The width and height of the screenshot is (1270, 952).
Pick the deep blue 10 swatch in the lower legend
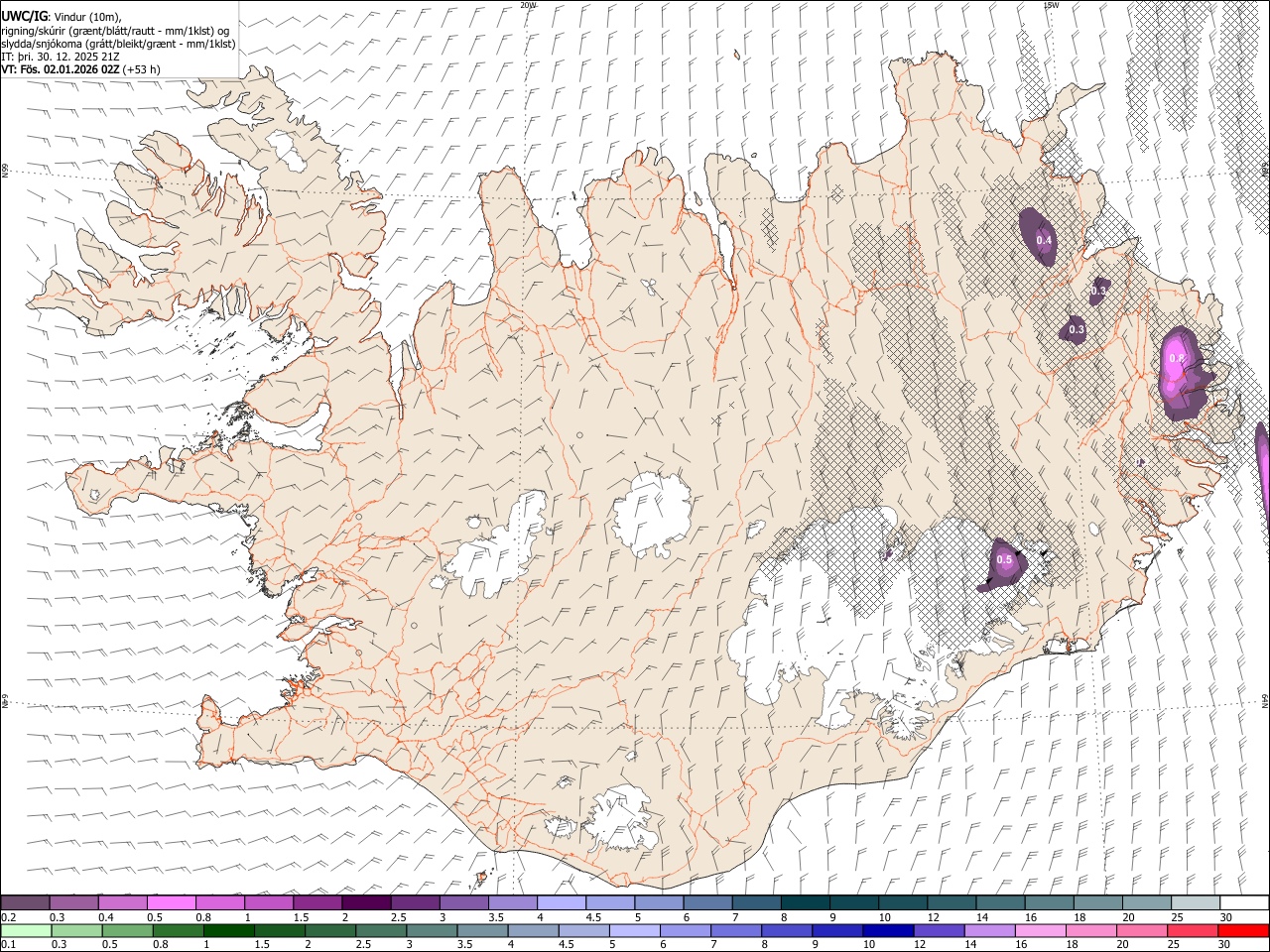click(888, 930)
